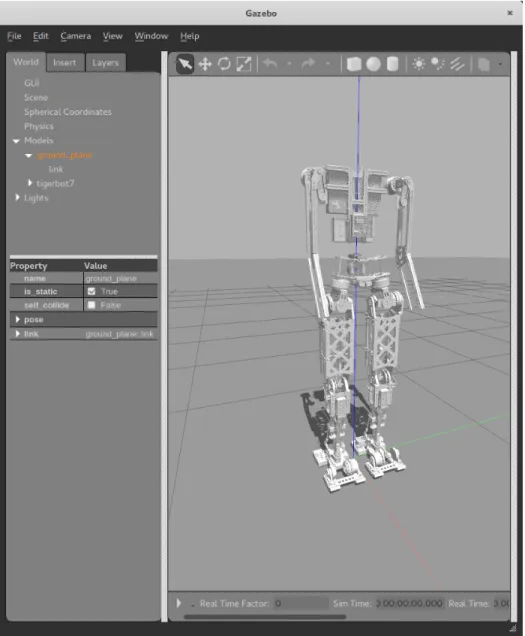Switch to the Layers tab
The image size is (525, 636).
[105, 63]
